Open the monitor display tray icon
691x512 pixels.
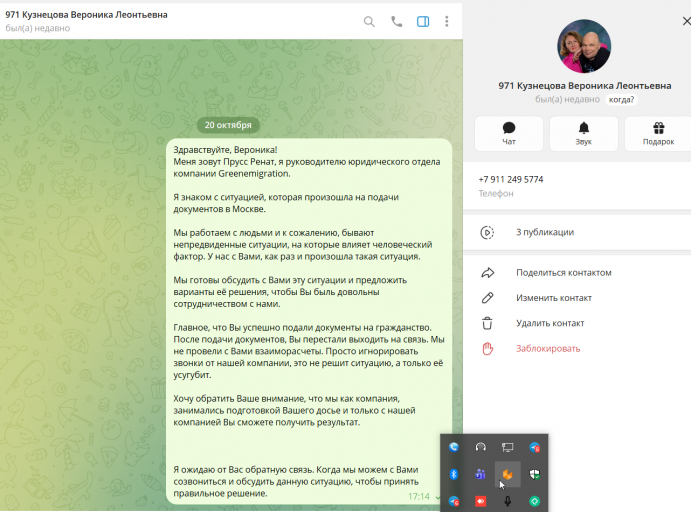pos(507,448)
